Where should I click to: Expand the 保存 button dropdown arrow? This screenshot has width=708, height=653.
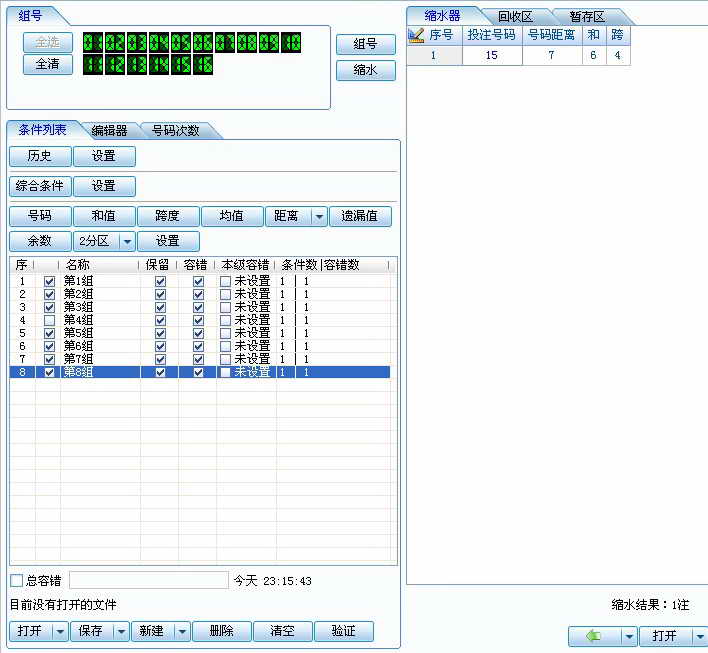pos(120,632)
